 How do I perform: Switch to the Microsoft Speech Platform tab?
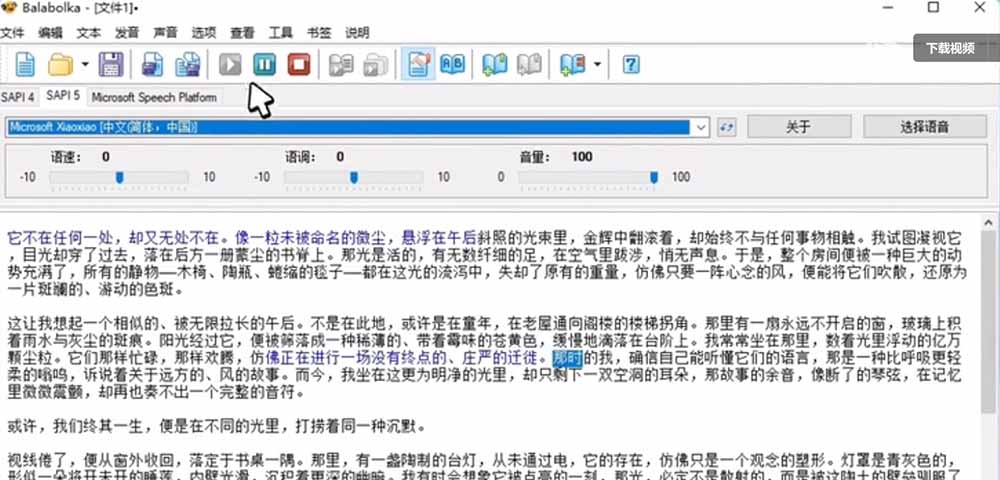(154, 98)
